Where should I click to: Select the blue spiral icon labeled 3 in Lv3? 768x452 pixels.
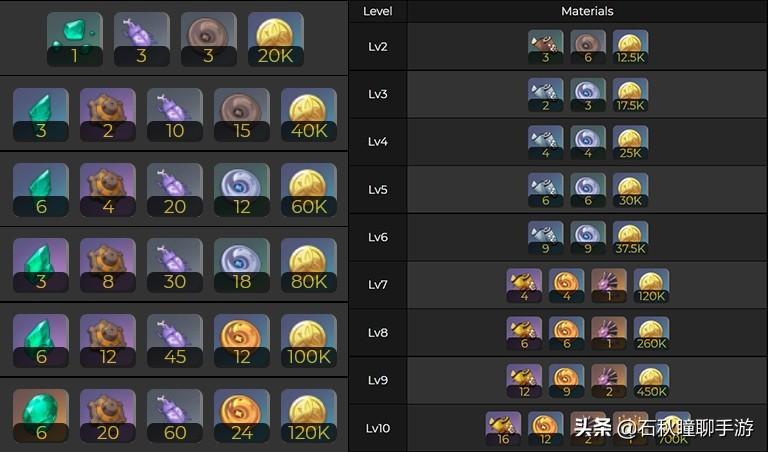[588, 95]
